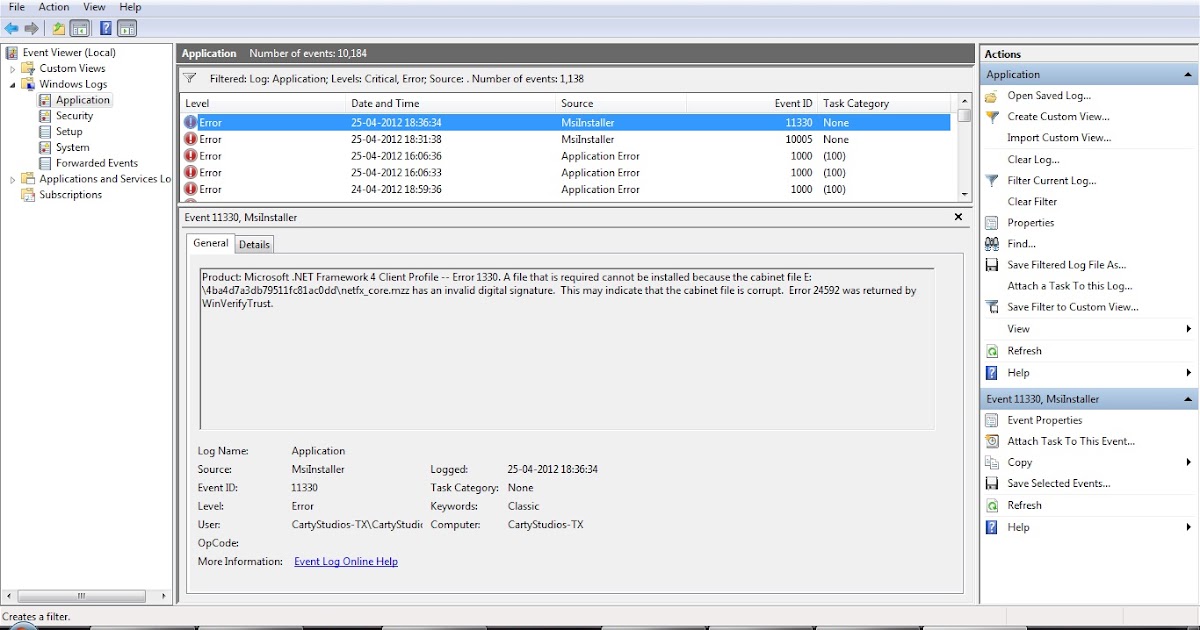
Task: Collapse the Application actions section header
Action: pyautogui.click(x=1188, y=74)
